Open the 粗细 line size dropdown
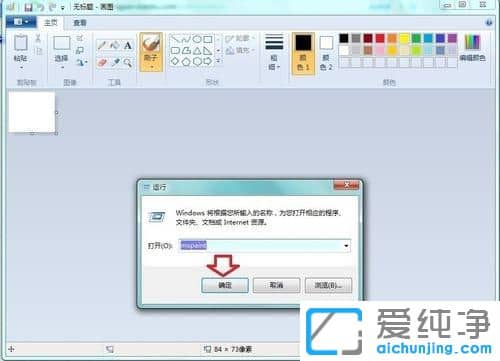This screenshot has height=361, width=500. point(274,52)
